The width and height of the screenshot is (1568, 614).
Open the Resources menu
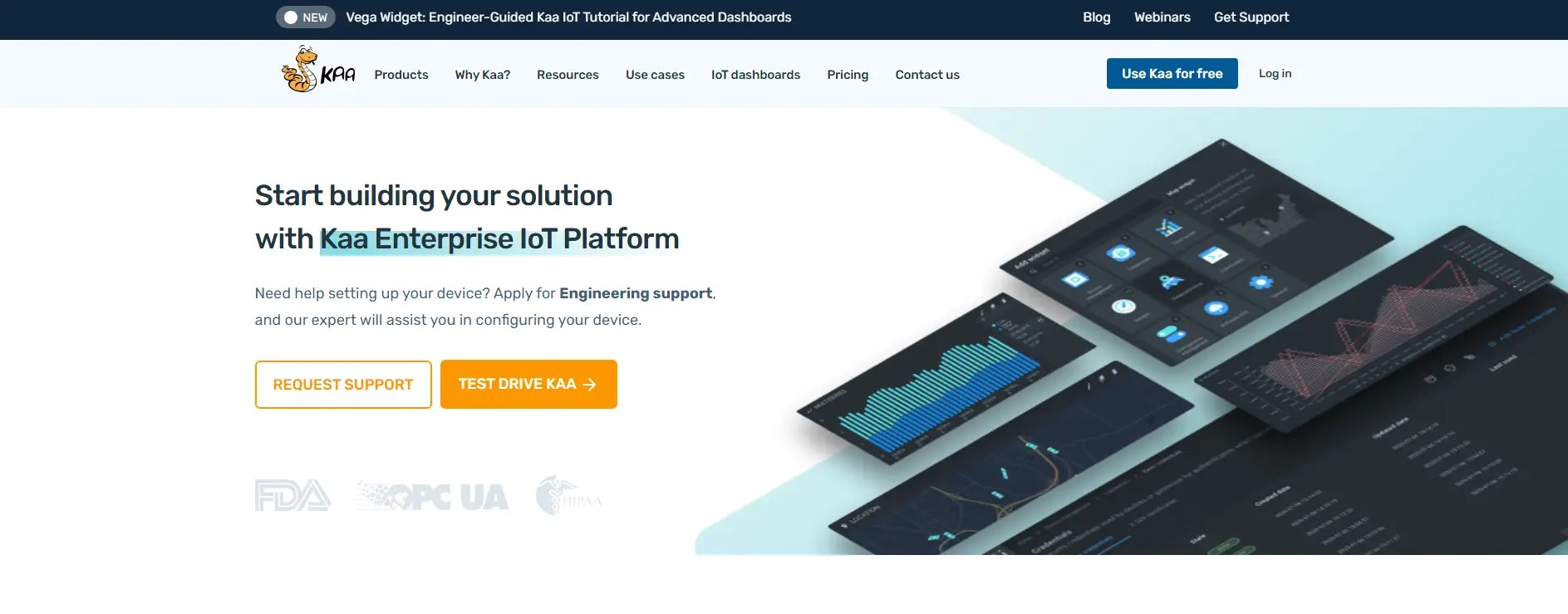(x=568, y=75)
